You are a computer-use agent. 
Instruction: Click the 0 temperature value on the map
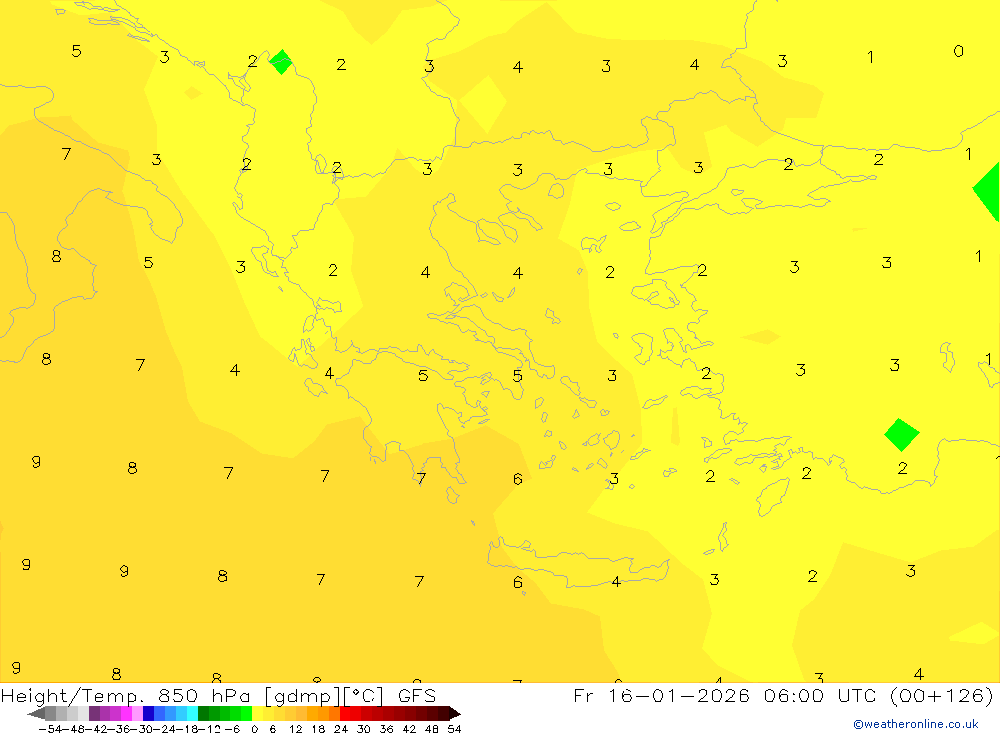(x=959, y=51)
